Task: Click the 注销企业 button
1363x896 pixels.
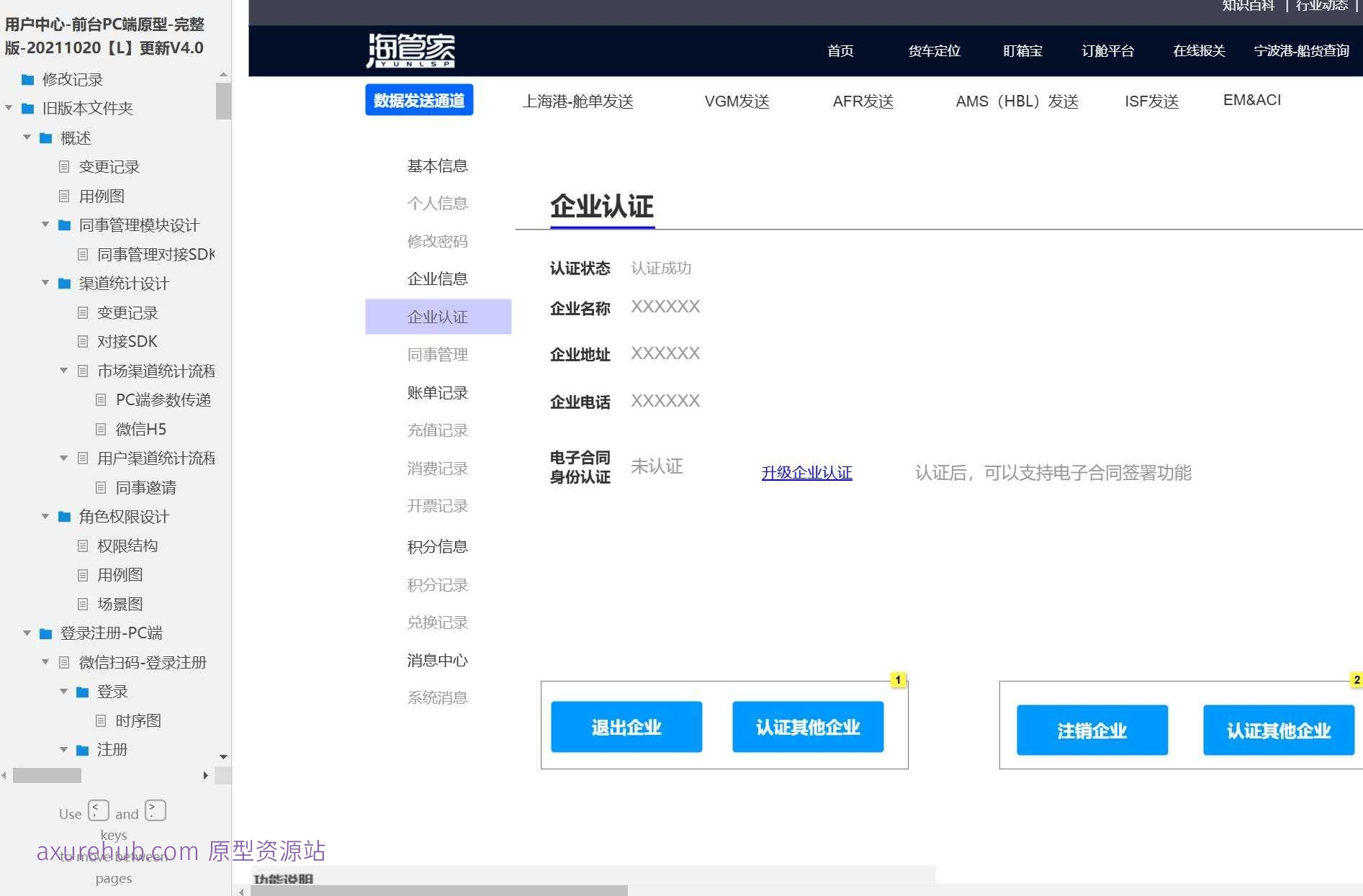Action: 1091,730
